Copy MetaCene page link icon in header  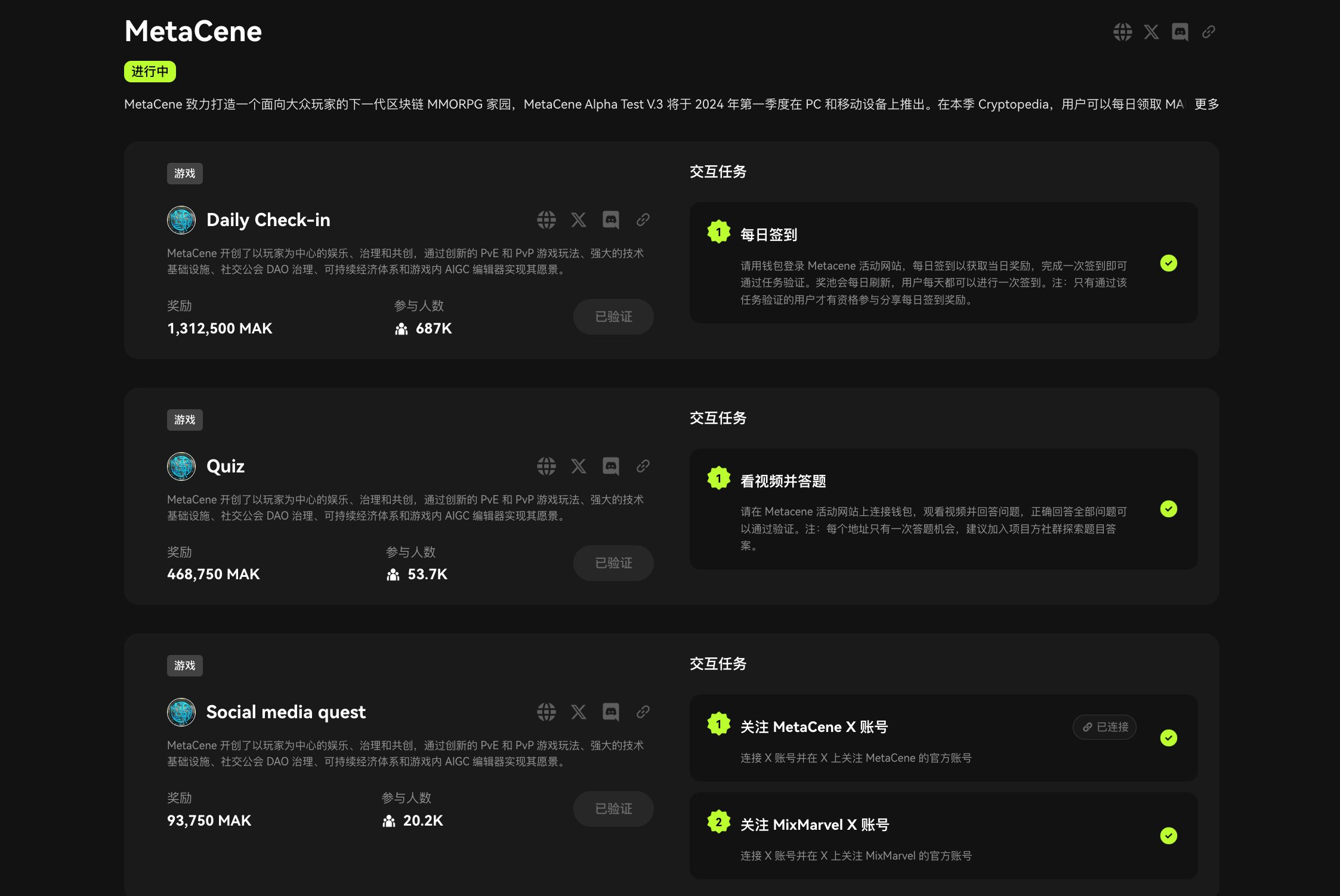coord(1208,32)
